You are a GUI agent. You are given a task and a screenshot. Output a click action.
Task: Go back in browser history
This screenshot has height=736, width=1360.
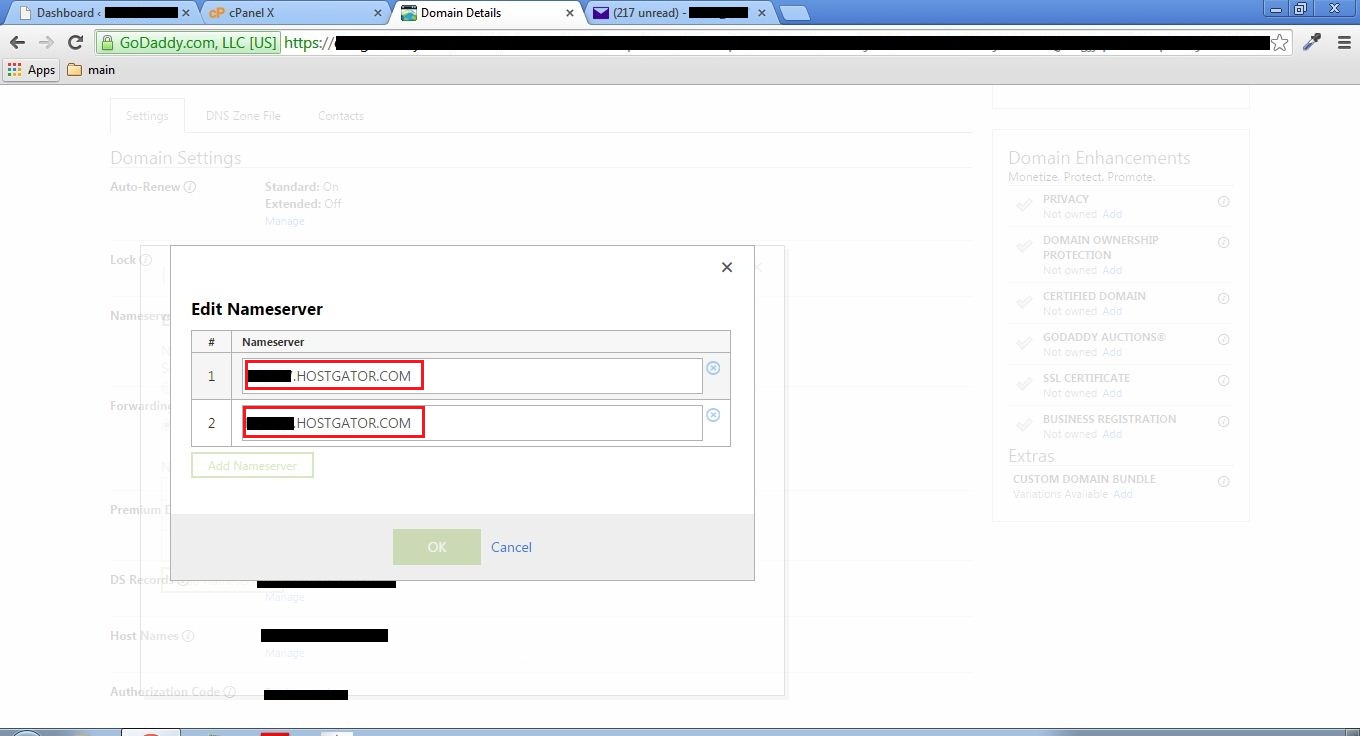pos(17,42)
